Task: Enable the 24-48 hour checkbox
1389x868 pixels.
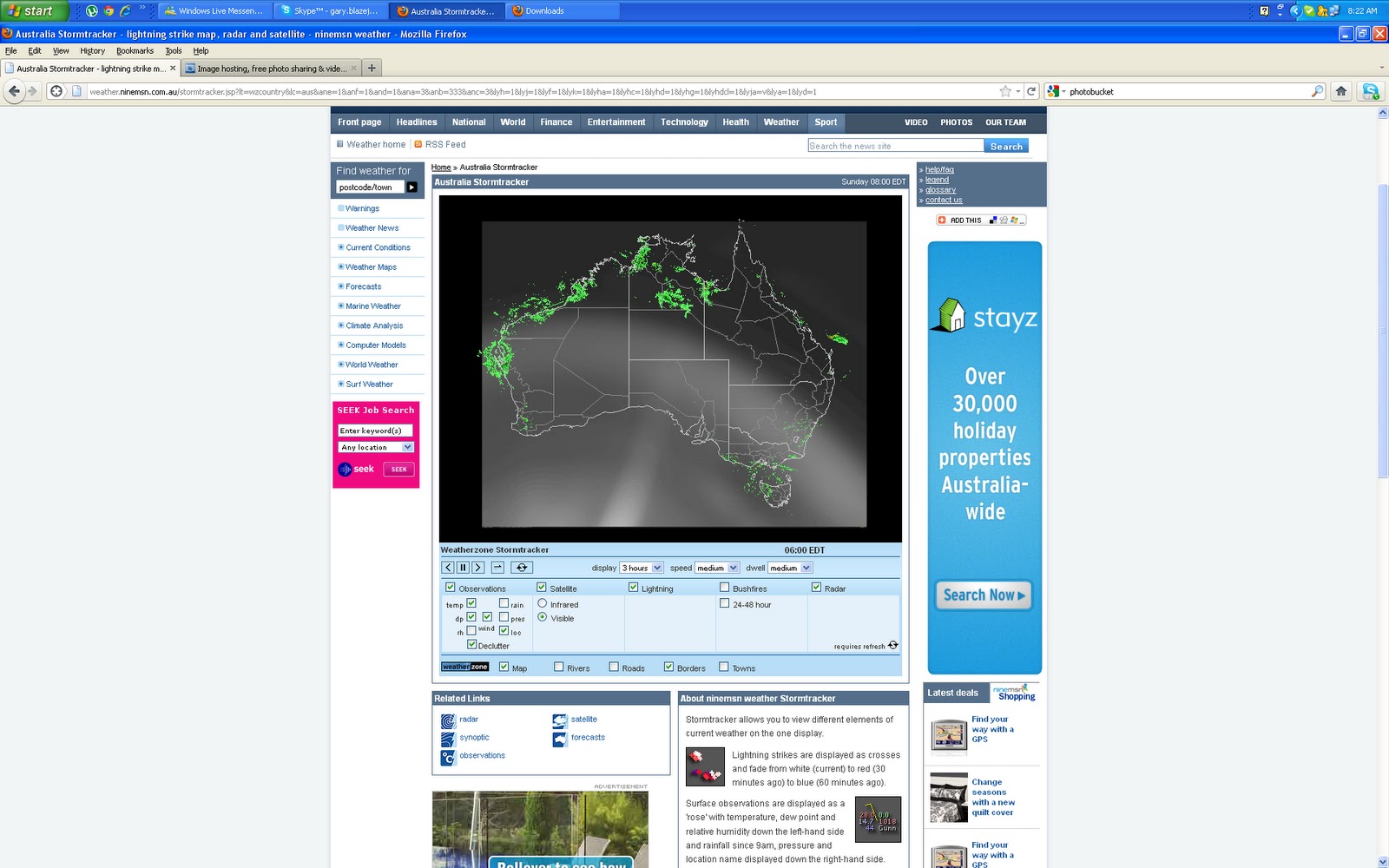Action: (724, 603)
